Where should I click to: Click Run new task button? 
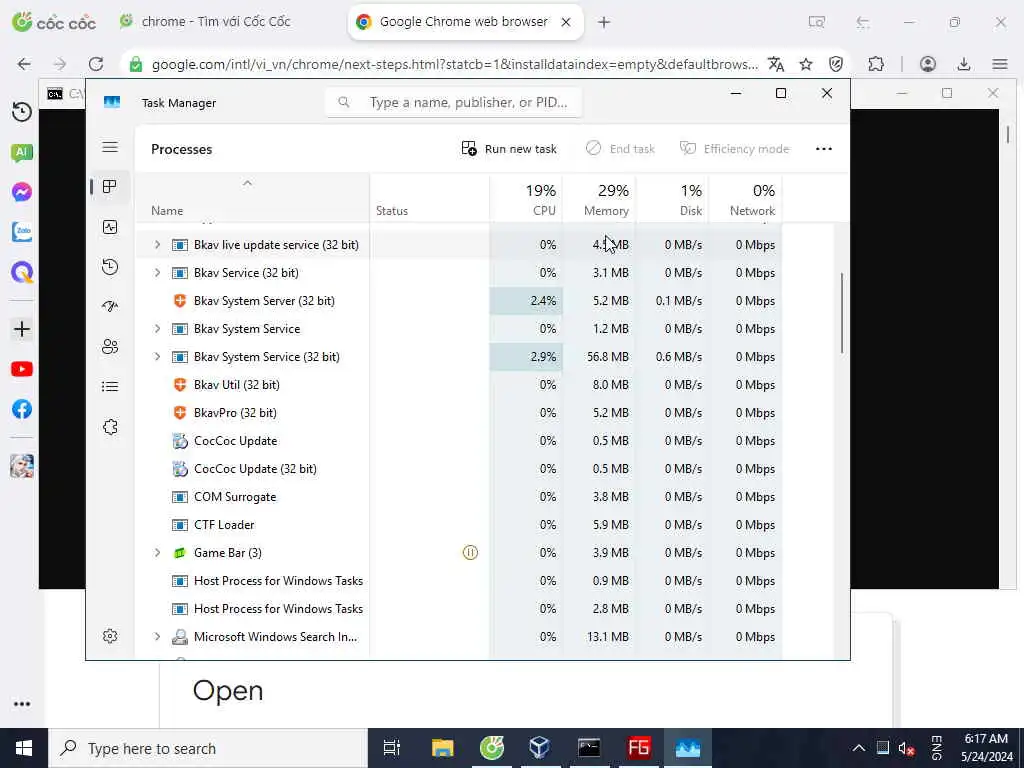509,149
